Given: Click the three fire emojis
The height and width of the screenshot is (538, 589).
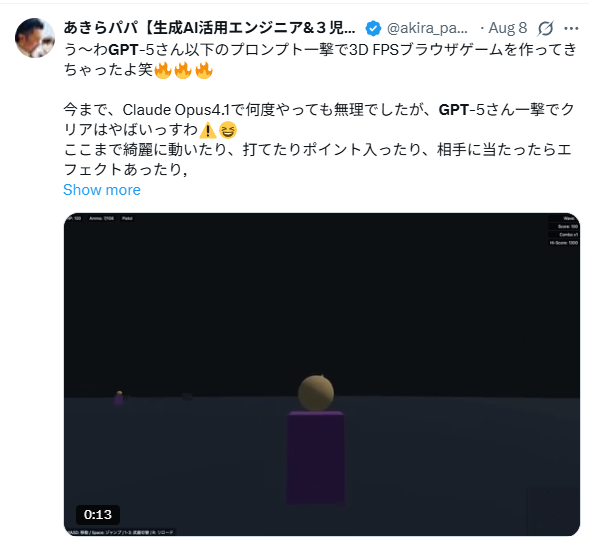Looking at the screenshot, I should click(183, 70).
